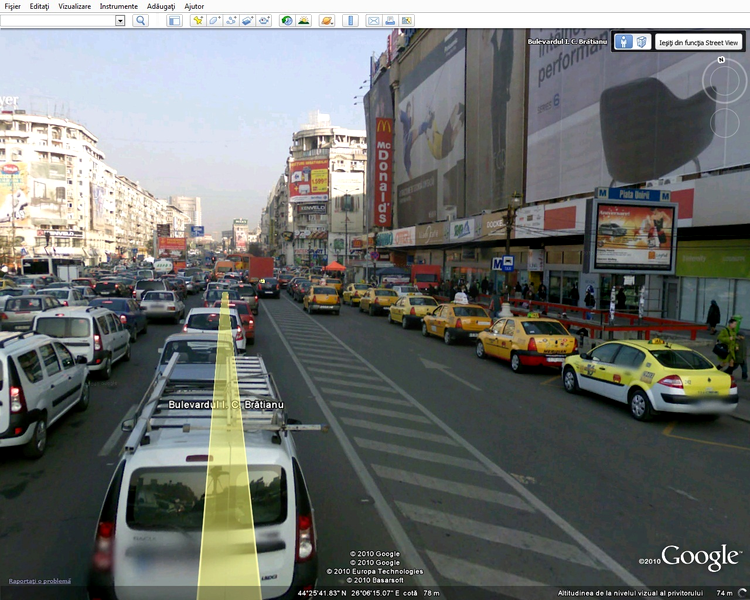Open the Fișier menu
This screenshot has height=600, width=750.
[x=12, y=6]
